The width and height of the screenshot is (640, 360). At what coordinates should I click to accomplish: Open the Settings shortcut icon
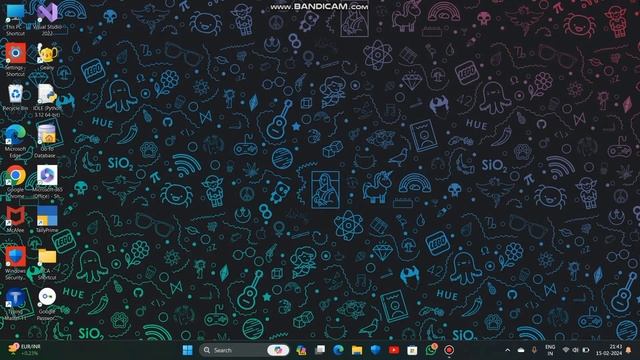pos(16,60)
